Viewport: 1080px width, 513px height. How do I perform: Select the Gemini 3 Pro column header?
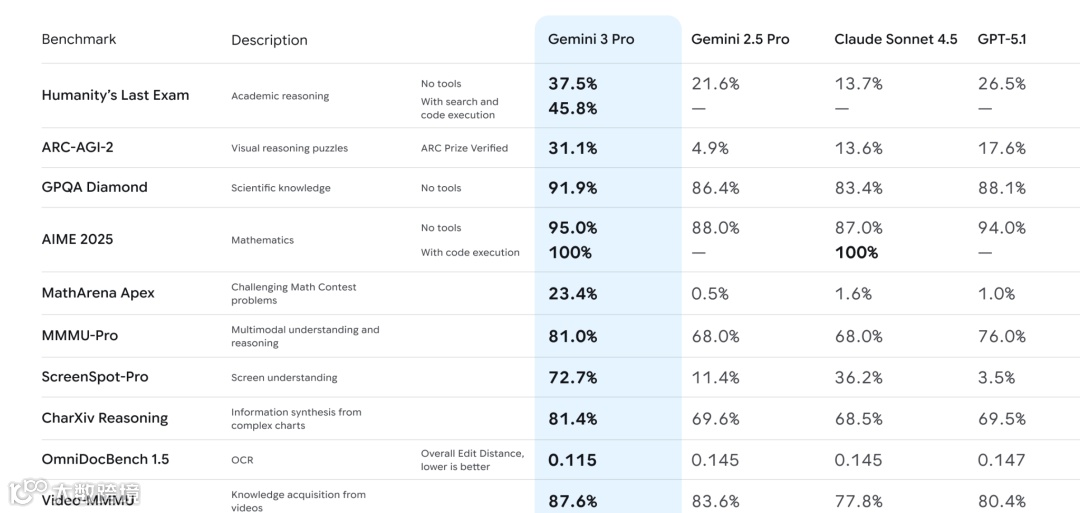tap(591, 39)
